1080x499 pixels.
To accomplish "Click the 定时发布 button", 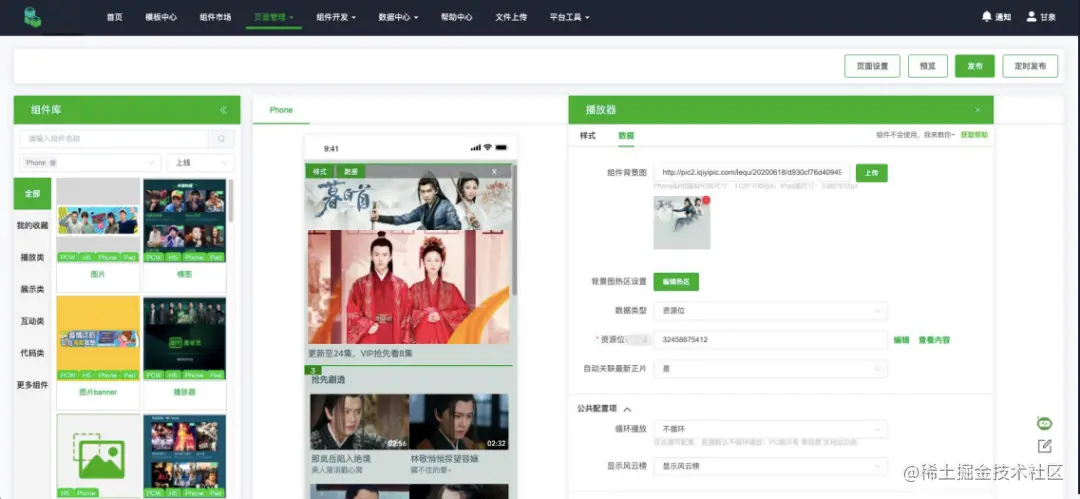I will tap(1030, 66).
